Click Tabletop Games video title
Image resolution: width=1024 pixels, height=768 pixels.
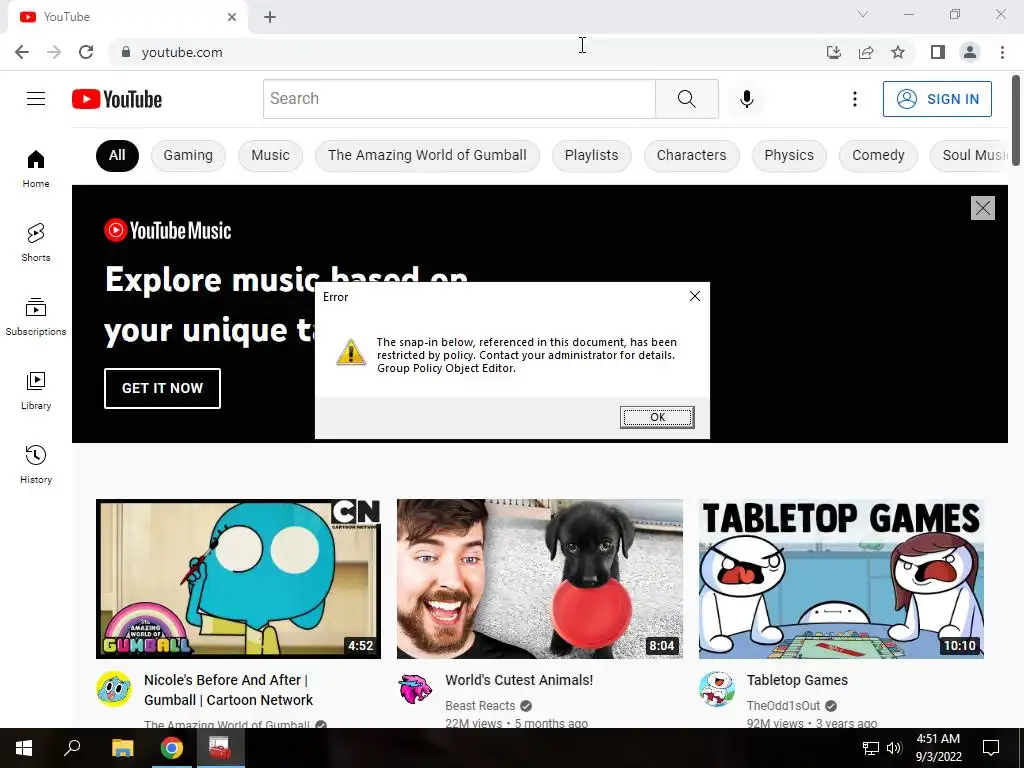pyautogui.click(x=797, y=680)
